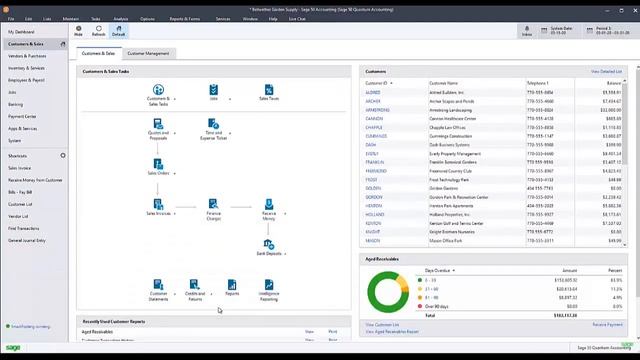Expand the Bank Deposits dropdown arrow
Screen dimensions: 640x360
(x=285, y=254)
